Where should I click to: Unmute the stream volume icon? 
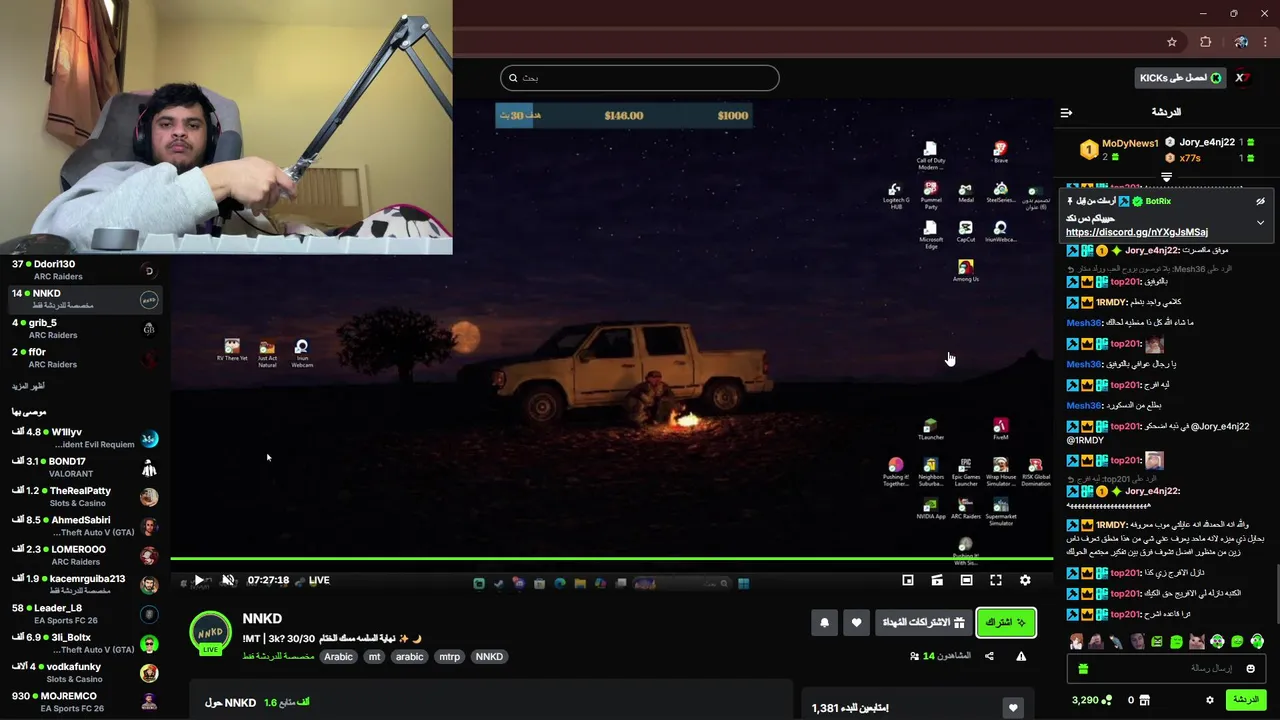point(228,580)
